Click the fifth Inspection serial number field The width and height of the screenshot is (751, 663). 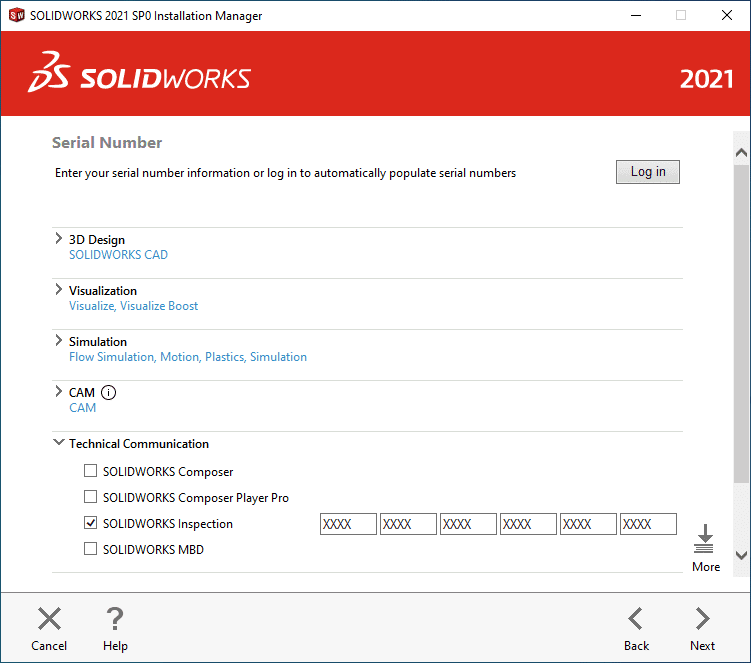(x=588, y=524)
